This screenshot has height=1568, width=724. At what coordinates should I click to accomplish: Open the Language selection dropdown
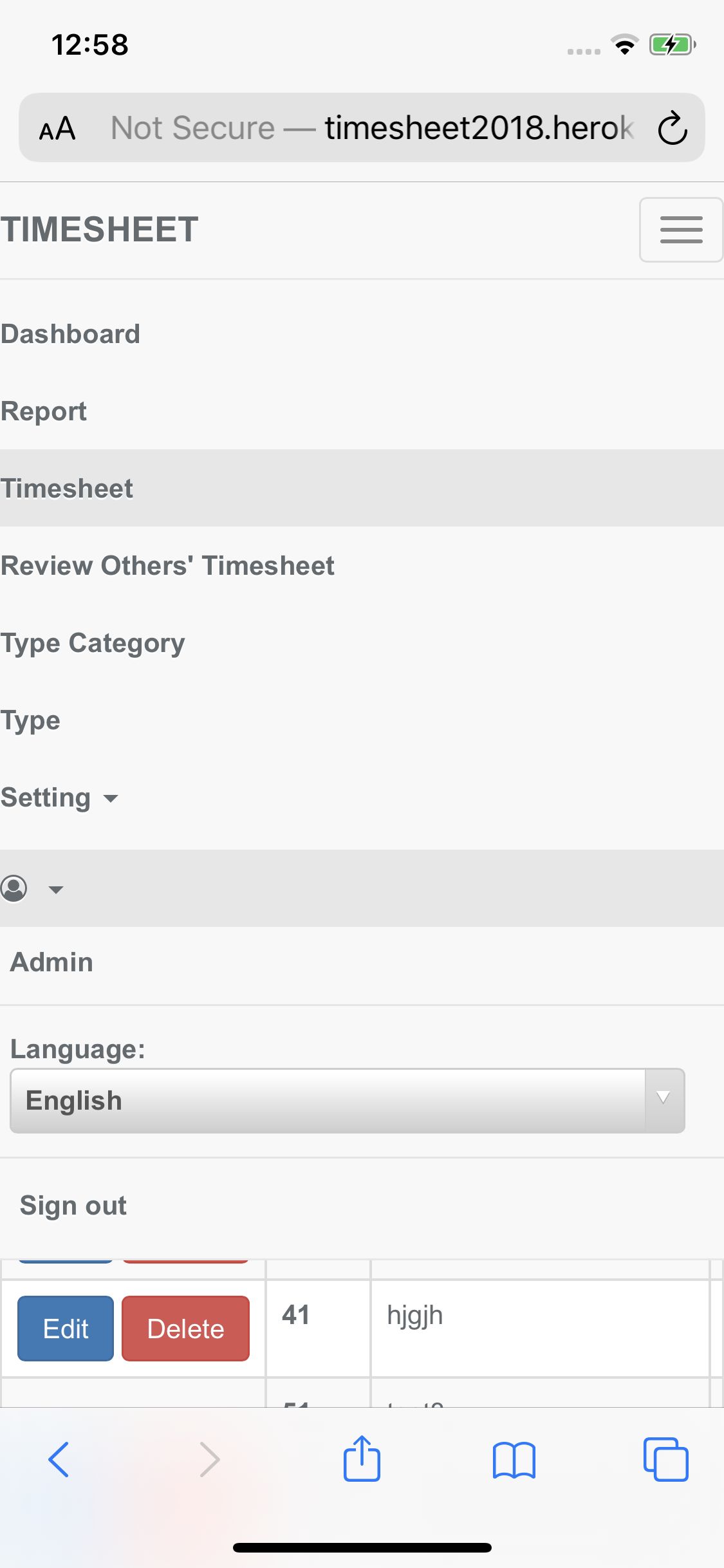[348, 1101]
